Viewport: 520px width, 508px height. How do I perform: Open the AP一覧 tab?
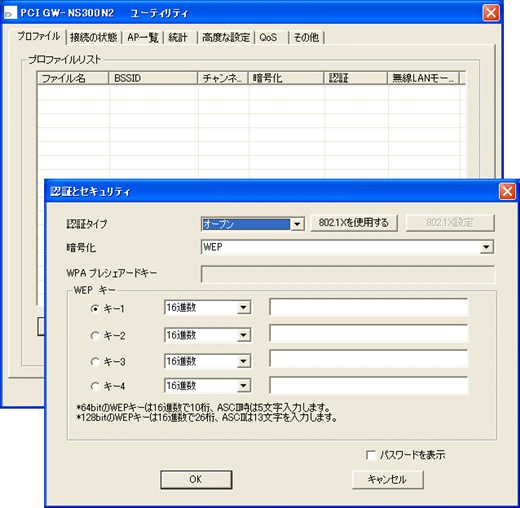[x=143, y=37]
